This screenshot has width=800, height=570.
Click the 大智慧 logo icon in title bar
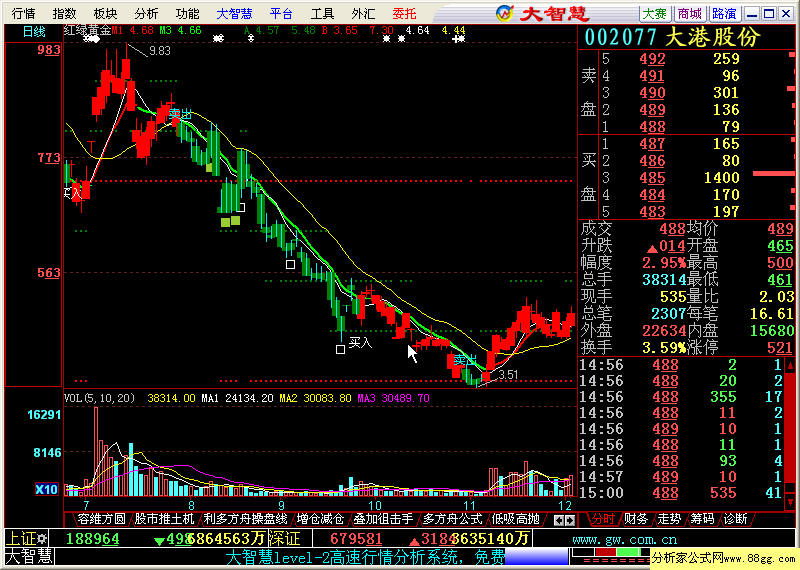(x=505, y=13)
